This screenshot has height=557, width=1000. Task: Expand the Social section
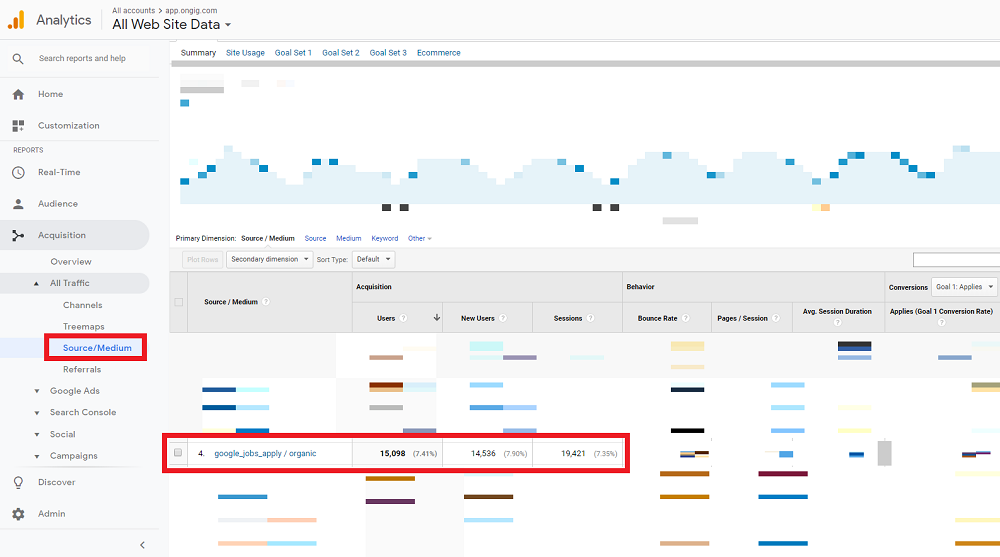coord(36,434)
